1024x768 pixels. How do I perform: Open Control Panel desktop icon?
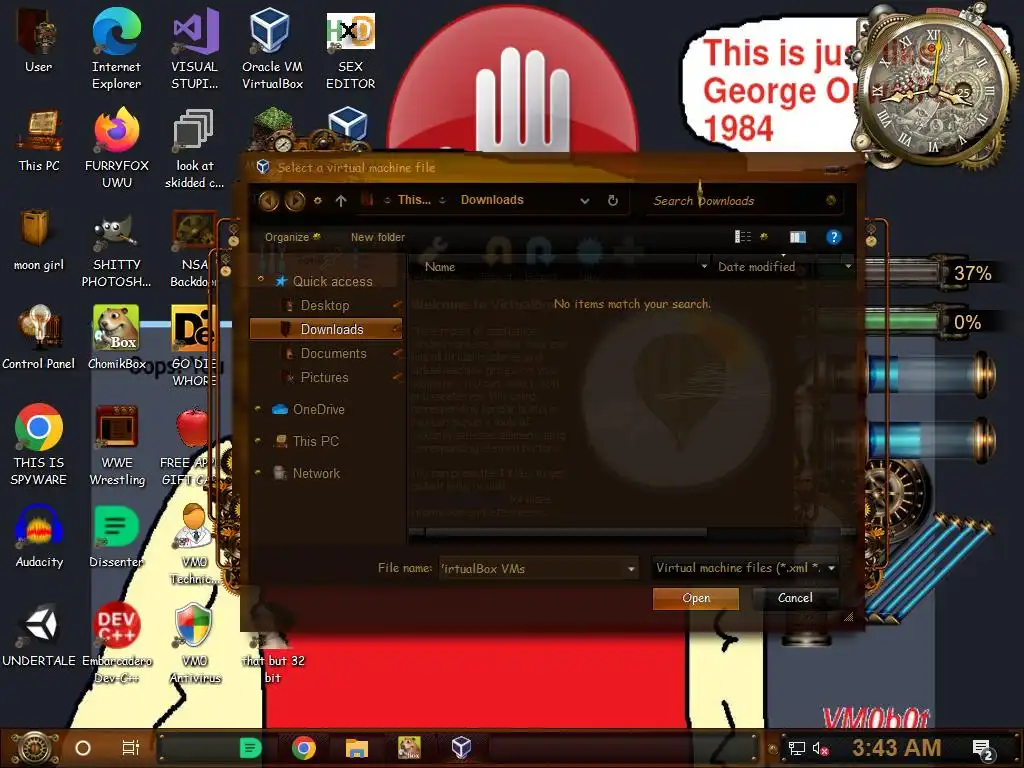(39, 338)
